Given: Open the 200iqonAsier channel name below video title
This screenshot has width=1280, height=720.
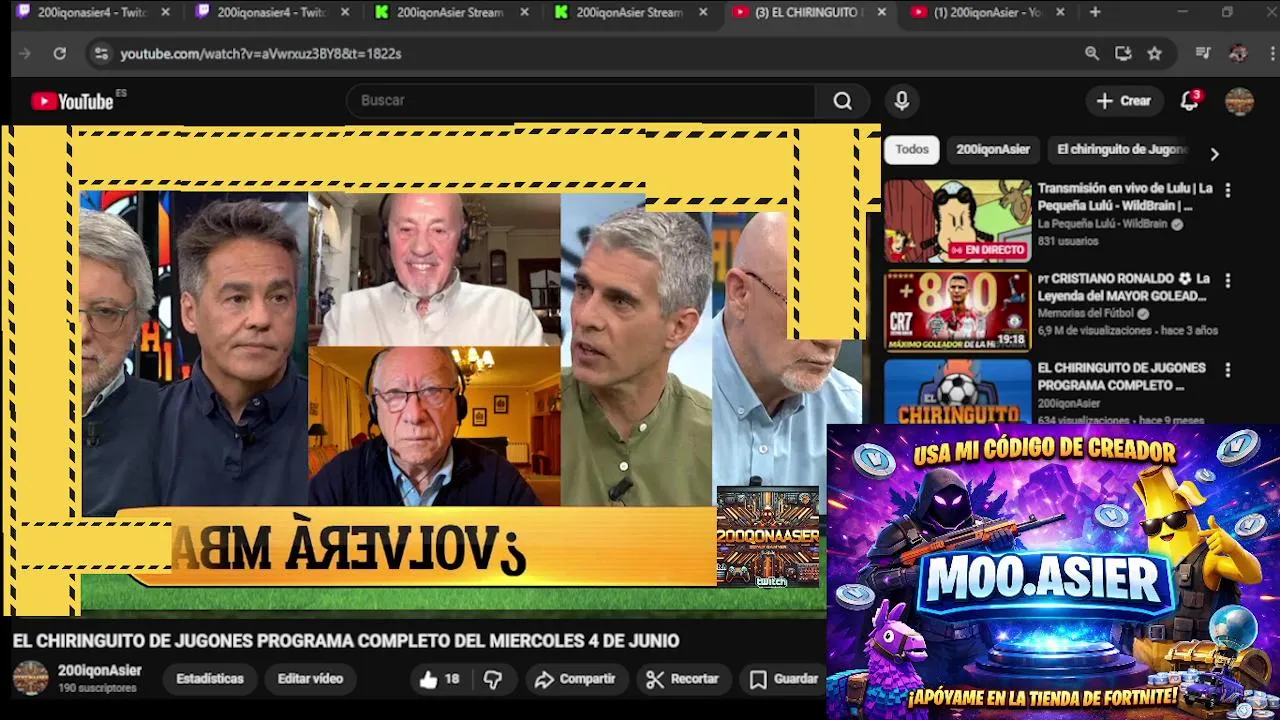Looking at the screenshot, I should click(x=99, y=671).
